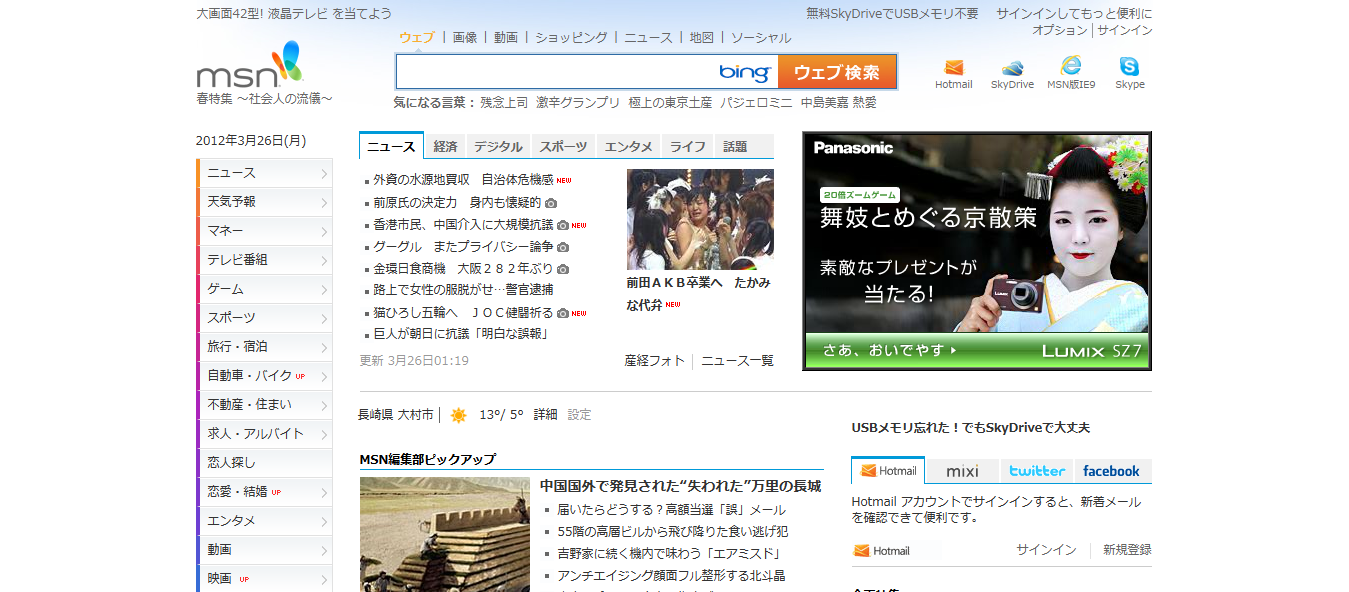Expand the テレビ番組 sidebar arrow
The height and width of the screenshot is (592, 1349).
point(324,261)
